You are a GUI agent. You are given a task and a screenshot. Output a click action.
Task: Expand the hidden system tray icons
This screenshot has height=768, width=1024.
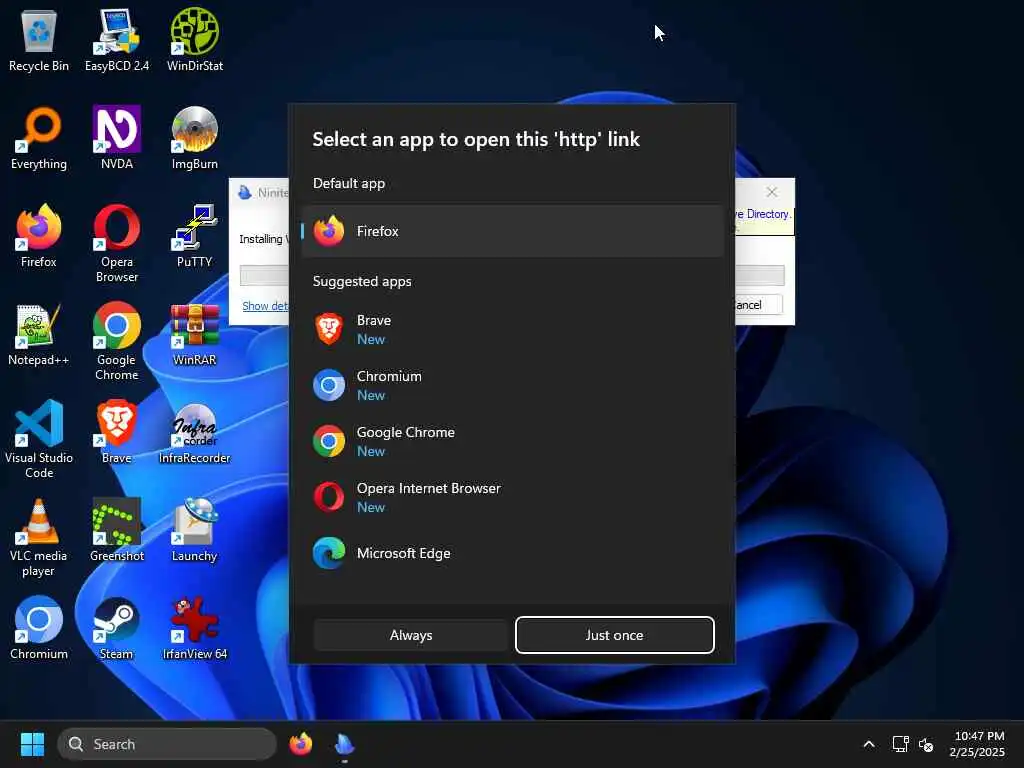pos(869,744)
